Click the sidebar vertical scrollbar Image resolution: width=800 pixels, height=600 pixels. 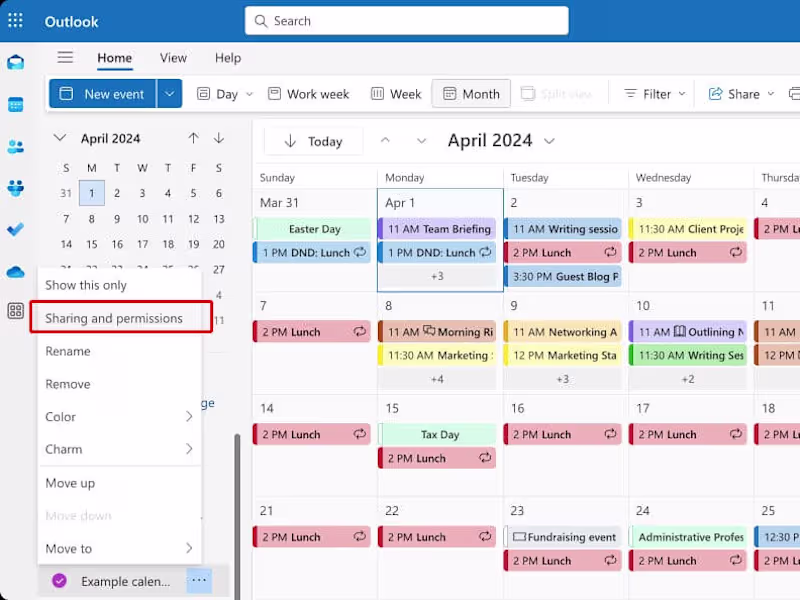(x=237, y=515)
